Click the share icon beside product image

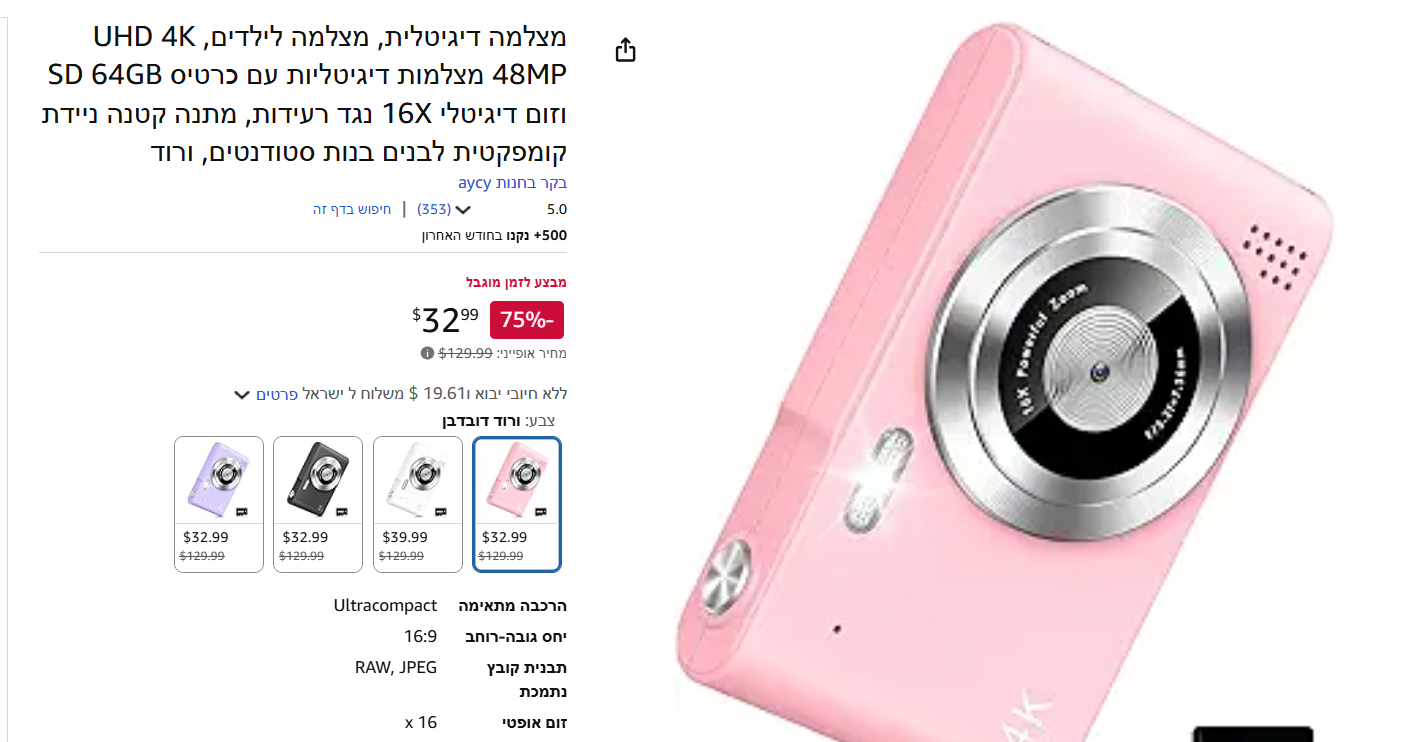pos(626,50)
